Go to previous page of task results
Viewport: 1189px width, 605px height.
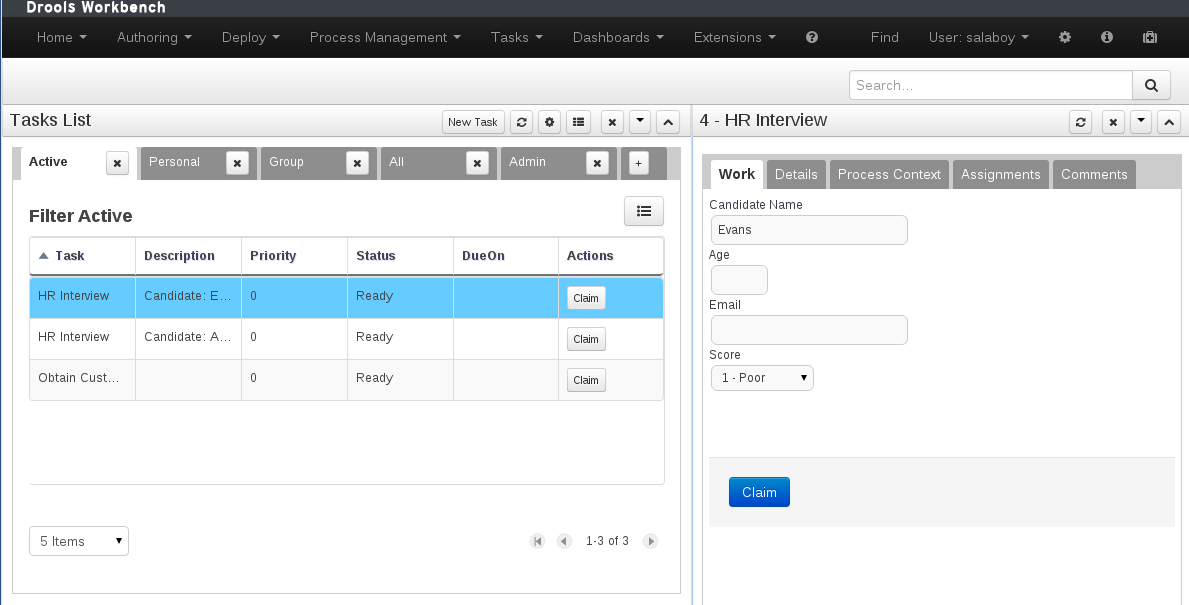click(563, 541)
